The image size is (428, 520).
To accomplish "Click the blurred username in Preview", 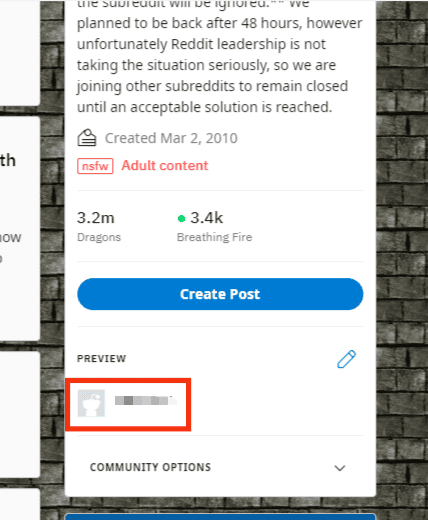I will (x=145, y=400).
